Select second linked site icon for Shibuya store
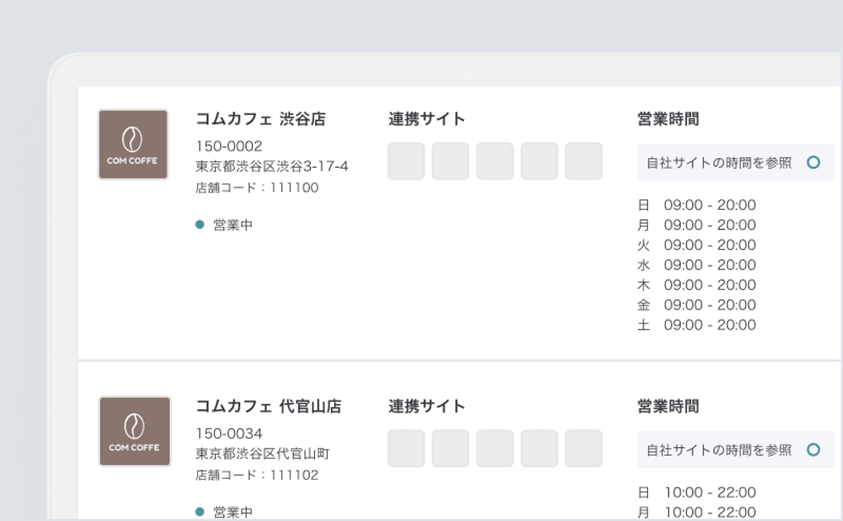The width and height of the screenshot is (843, 521). point(451,161)
